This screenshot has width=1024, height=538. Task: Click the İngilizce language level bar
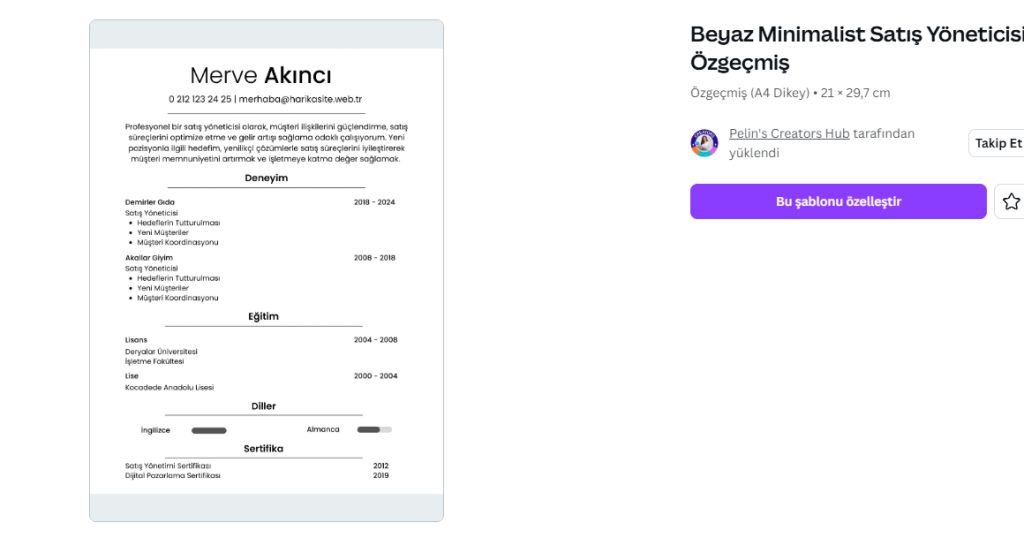tap(209, 430)
